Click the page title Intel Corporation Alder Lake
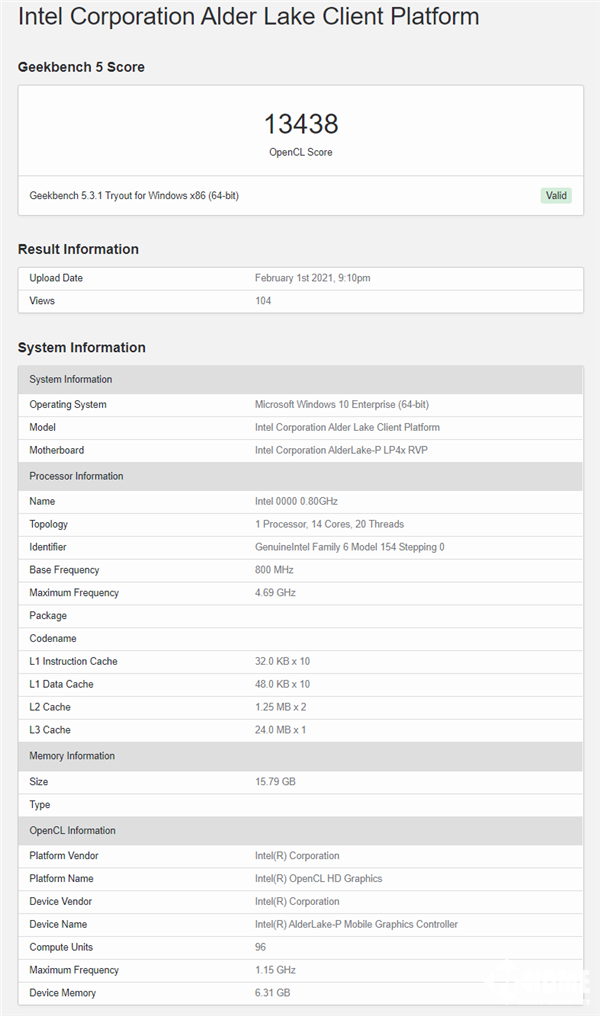 (x=249, y=17)
